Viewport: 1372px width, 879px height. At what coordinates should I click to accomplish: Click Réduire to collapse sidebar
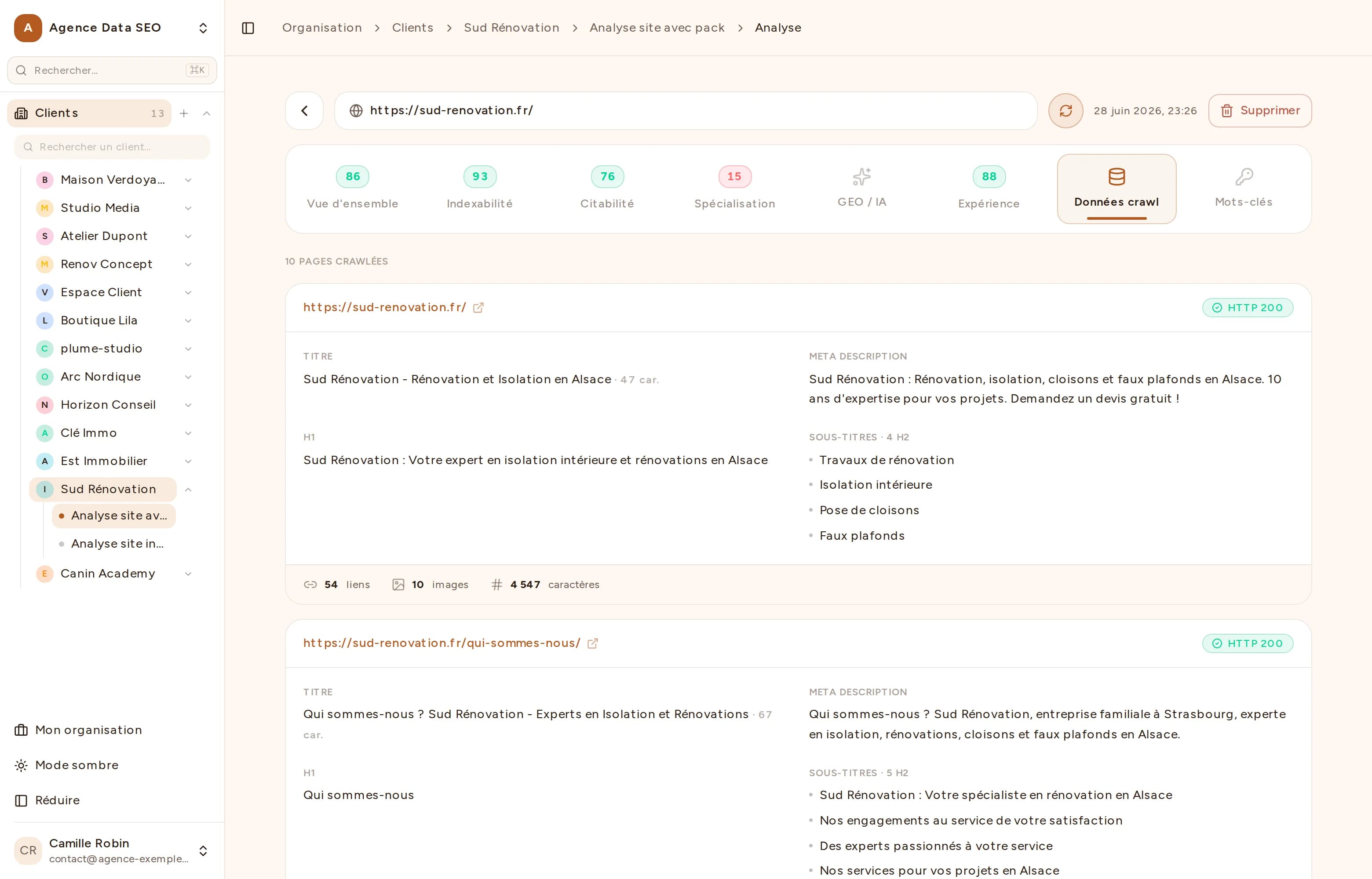[57, 800]
